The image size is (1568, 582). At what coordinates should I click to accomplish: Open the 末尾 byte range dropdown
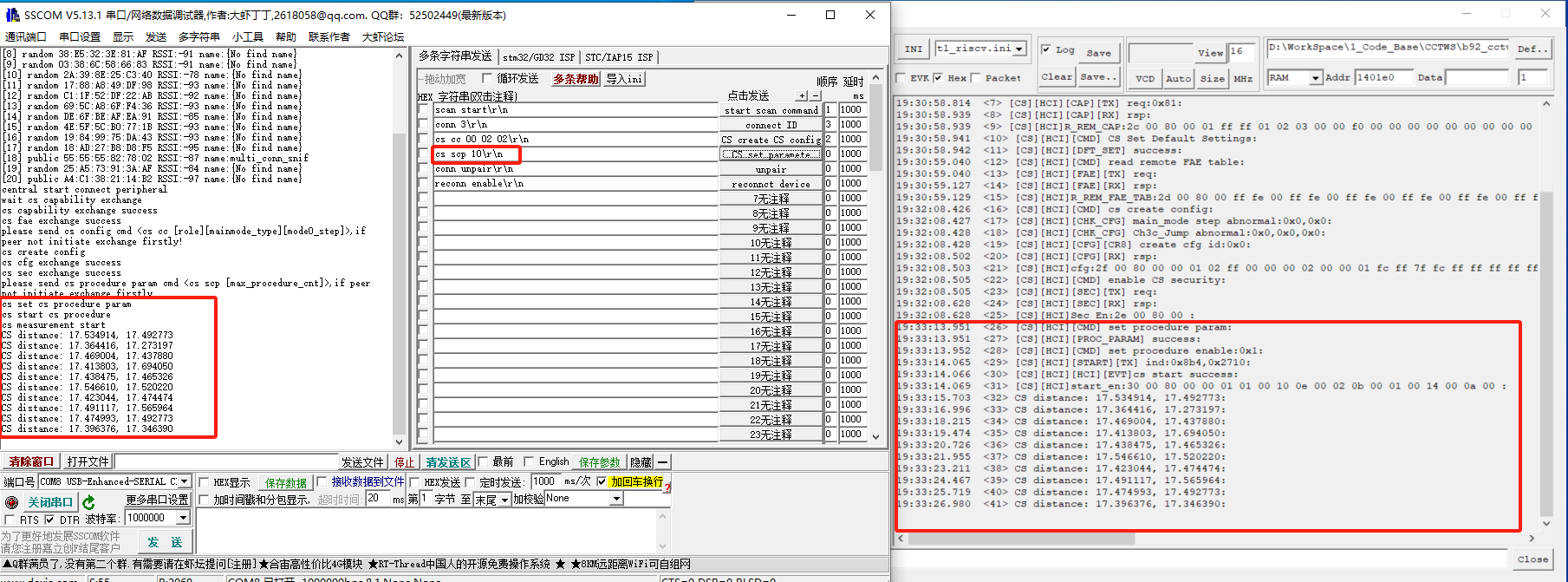[504, 500]
